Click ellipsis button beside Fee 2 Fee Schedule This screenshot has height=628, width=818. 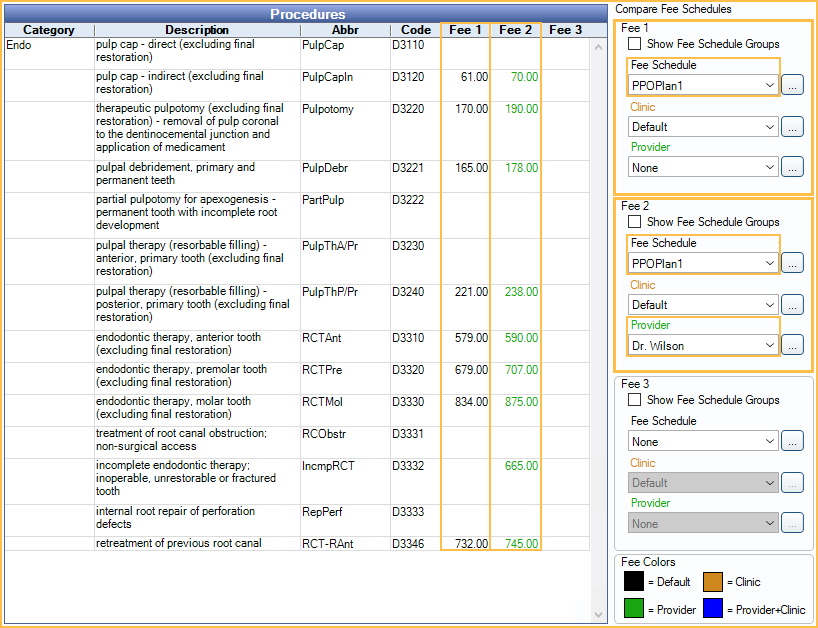click(x=792, y=264)
